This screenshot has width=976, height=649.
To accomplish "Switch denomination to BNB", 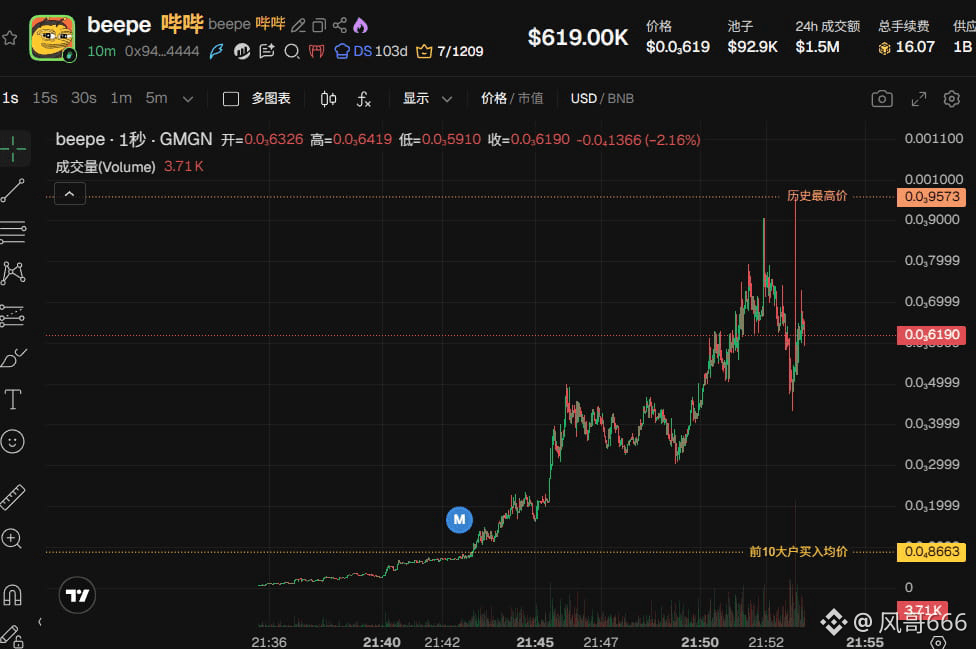I will tap(621, 98).
